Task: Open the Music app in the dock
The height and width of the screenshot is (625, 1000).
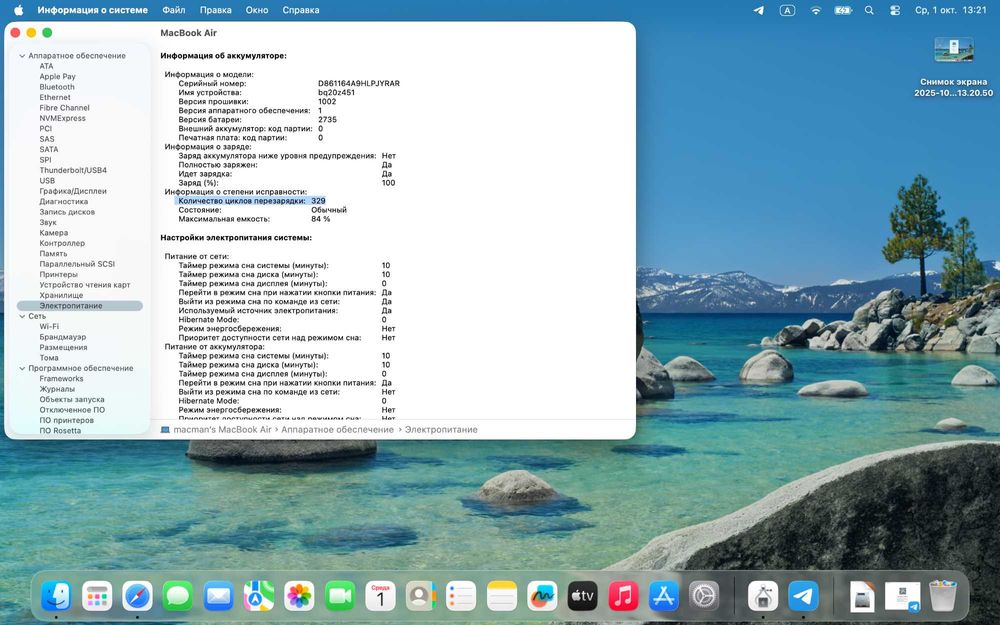Action: click(x=623, y=597)
